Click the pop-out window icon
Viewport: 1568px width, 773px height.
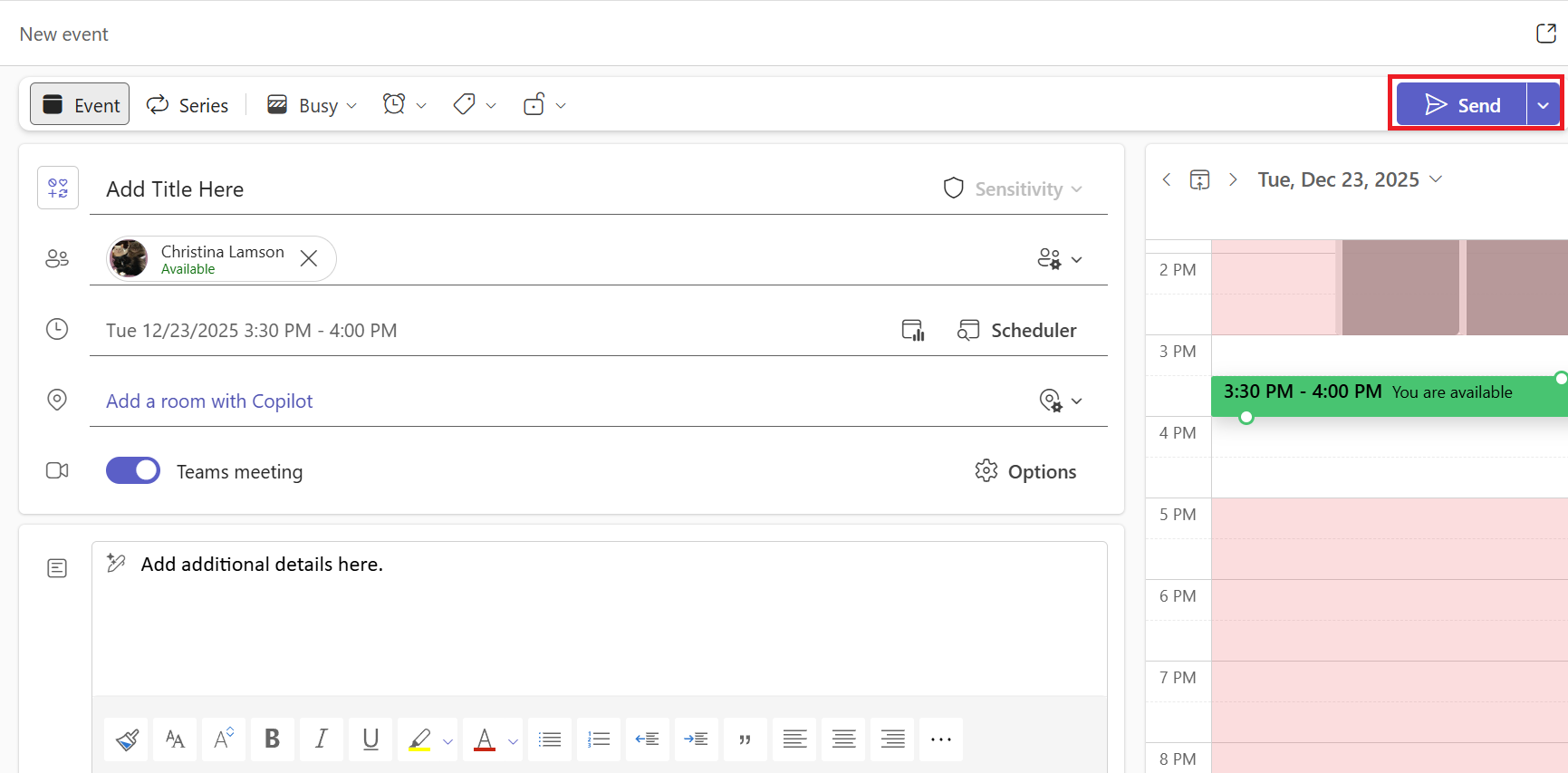1545,34
